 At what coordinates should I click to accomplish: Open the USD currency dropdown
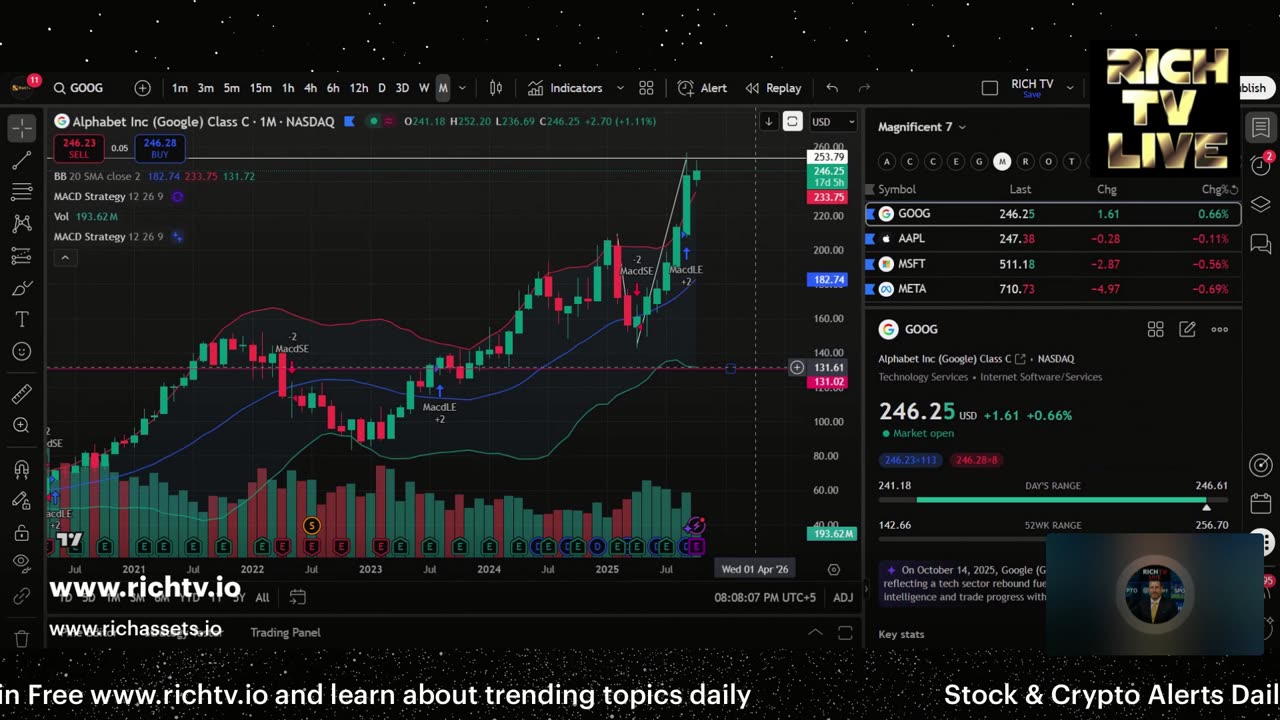833,122
